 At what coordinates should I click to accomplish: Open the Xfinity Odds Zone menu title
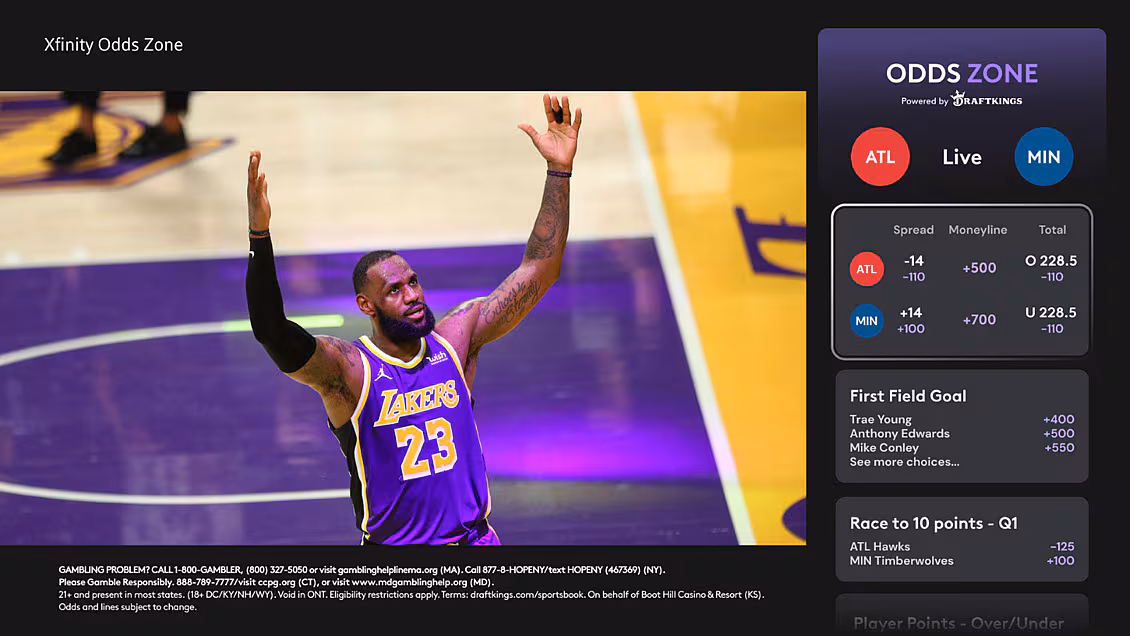click(112, 44)
